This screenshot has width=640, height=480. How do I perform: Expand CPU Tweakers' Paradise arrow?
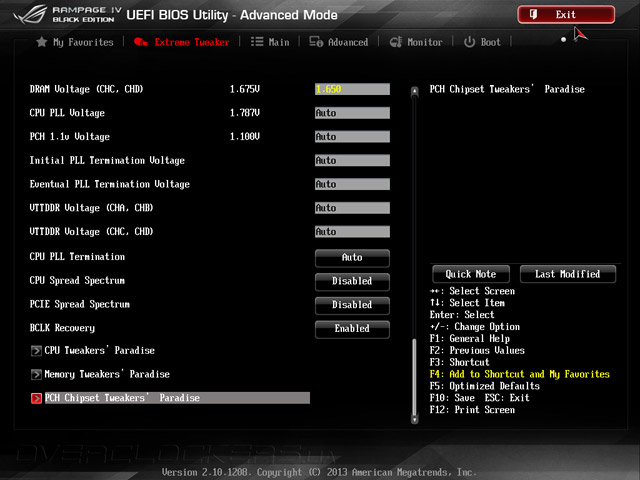click(x=36, y=351)
